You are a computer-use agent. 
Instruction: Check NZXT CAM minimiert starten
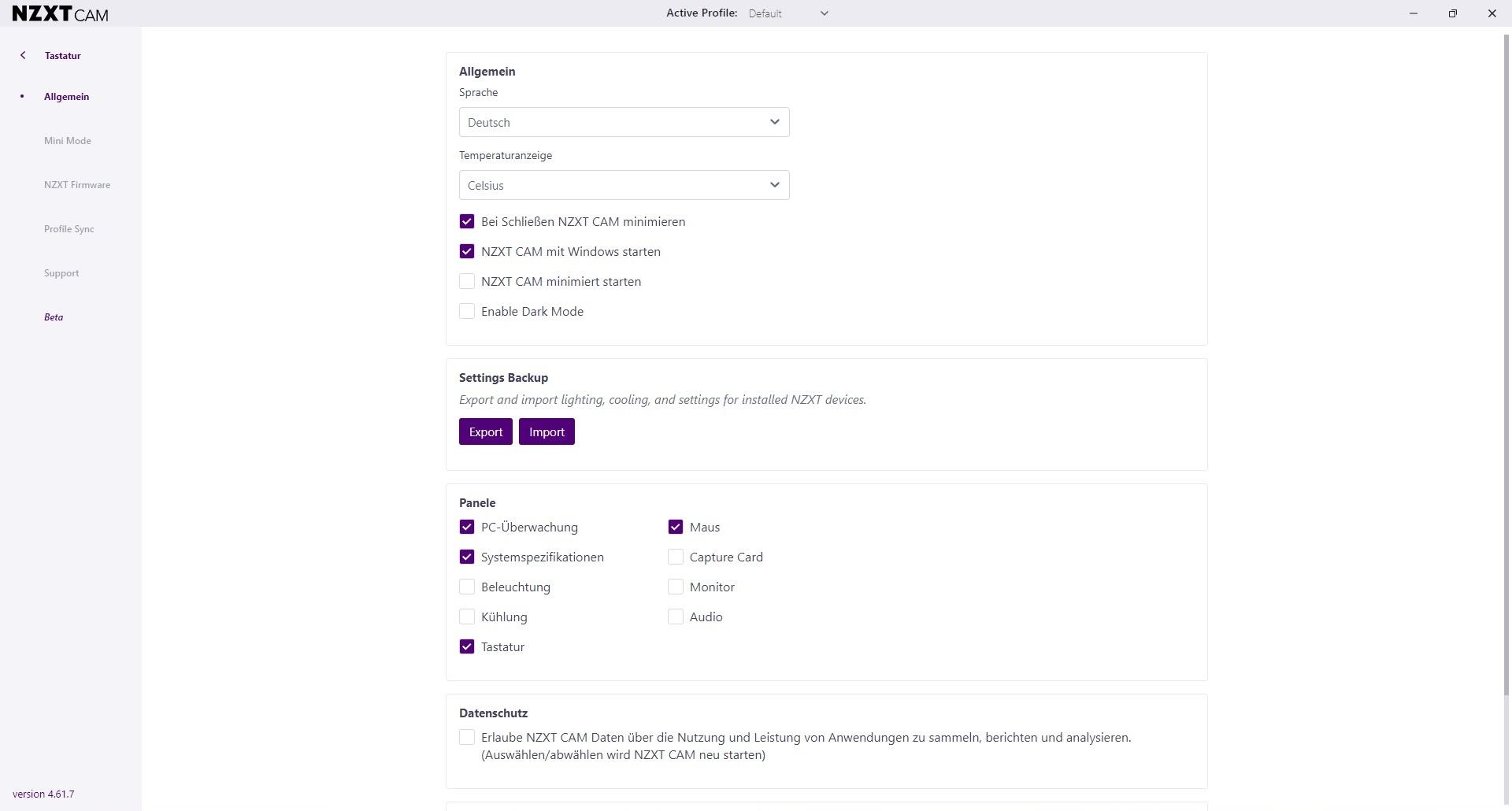pyautogui.click(x=467, y=282)
